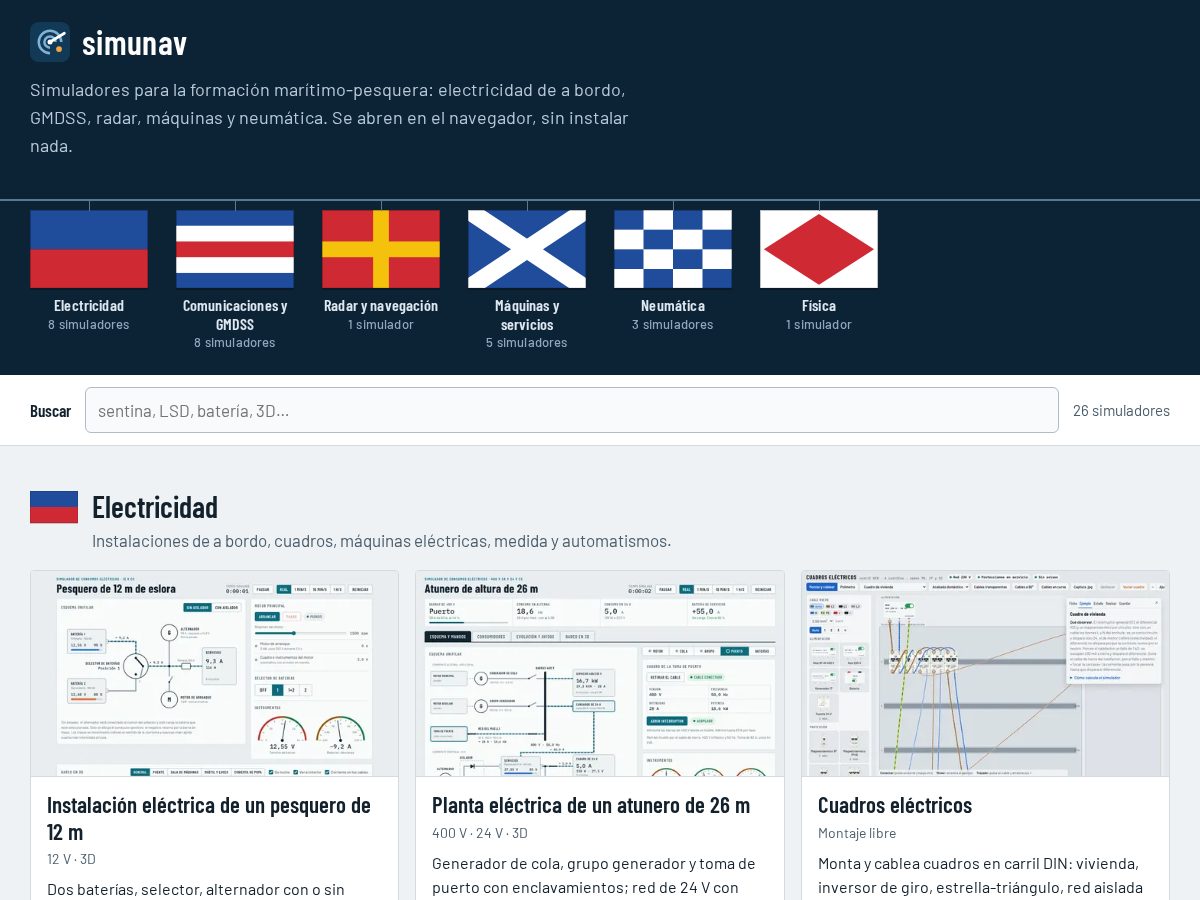
Task: Click the simunav radar logo icon
Action: [x=50, y=42]
